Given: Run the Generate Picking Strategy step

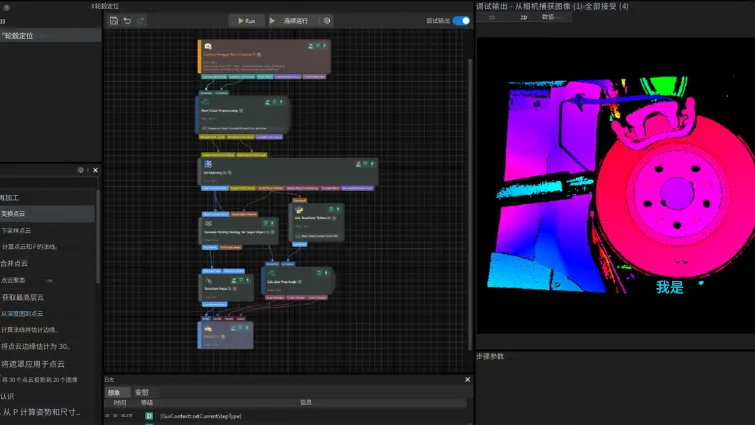Looking at the screenshot, I should (x=272, y=223).
